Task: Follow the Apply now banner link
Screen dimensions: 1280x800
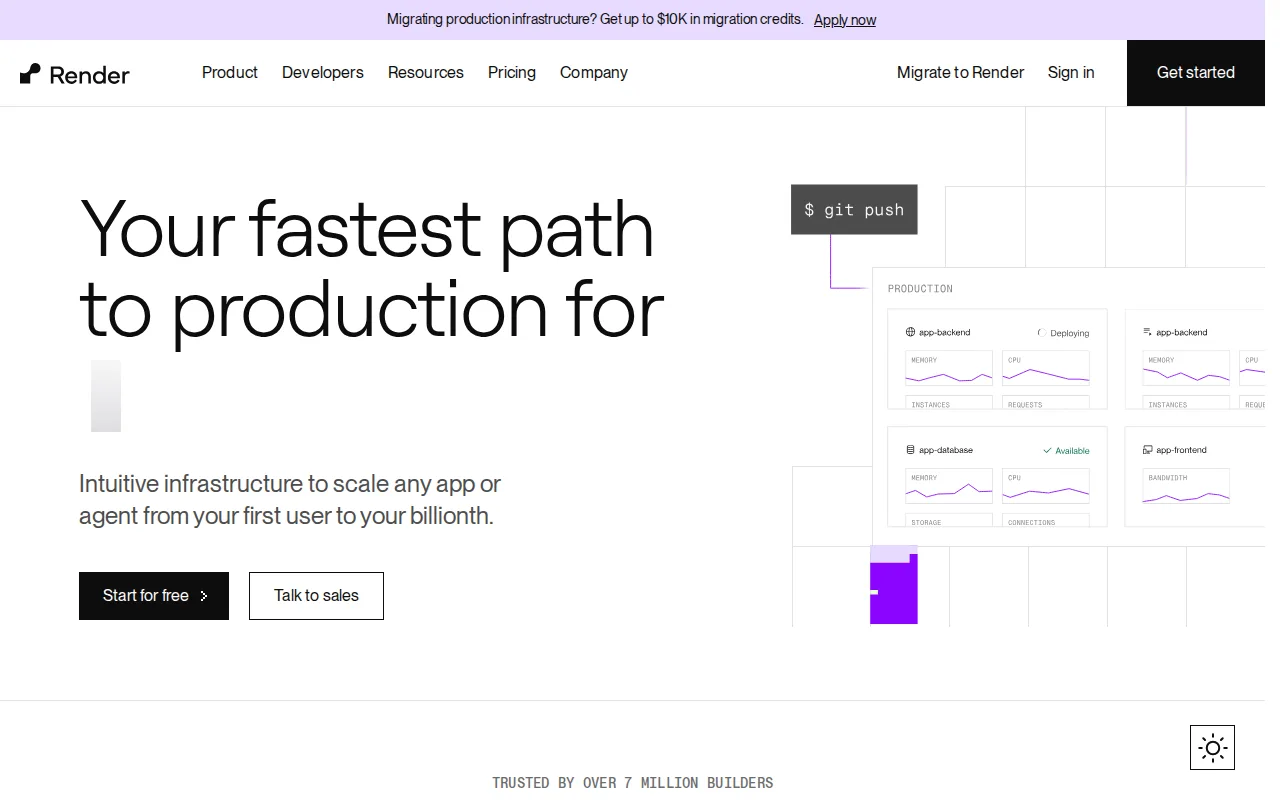Action: [x=845, y=20]
